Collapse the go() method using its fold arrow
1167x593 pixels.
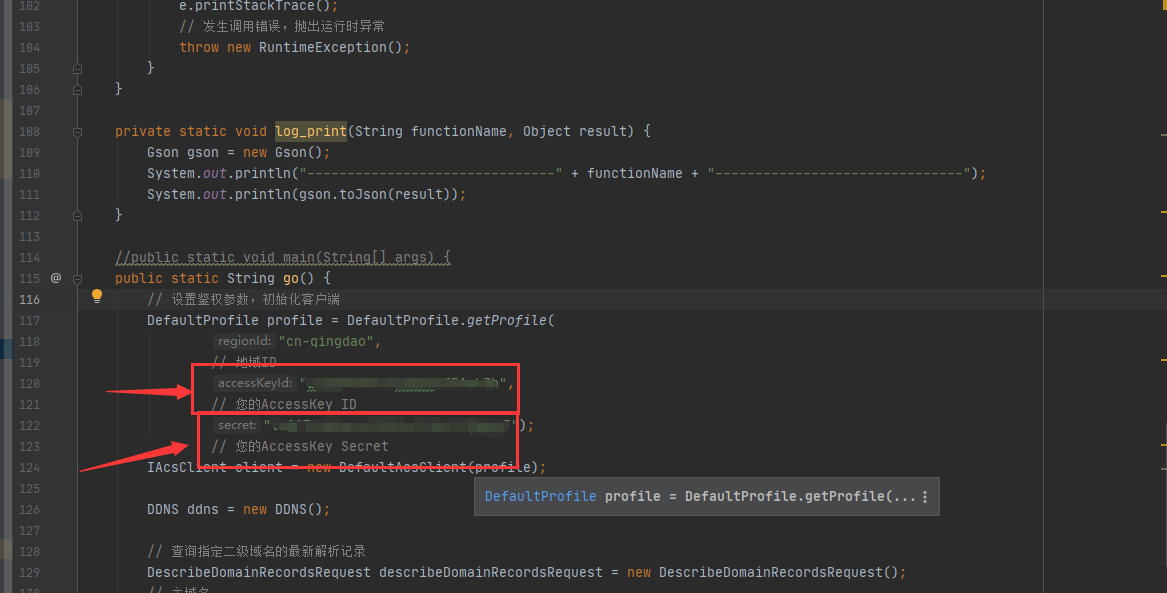coord(77,278)
